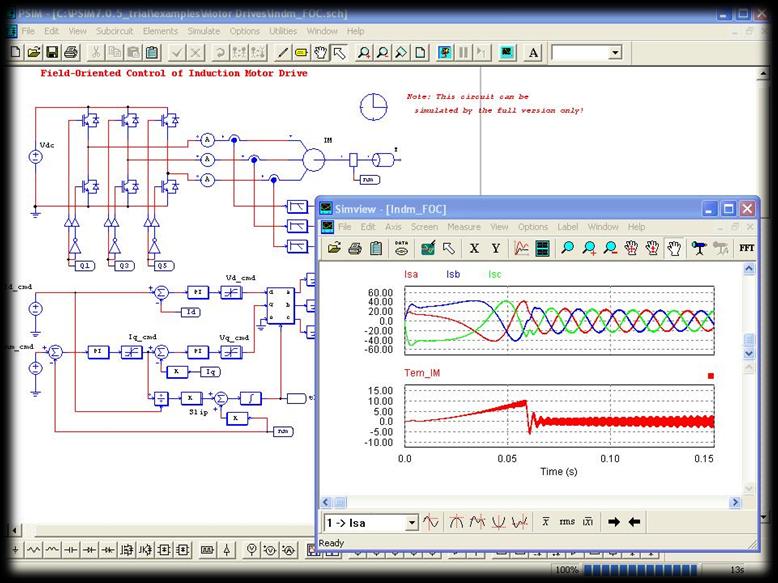
Task: Open the FFT analysis tool in Simview
Action: pyautogui.click(x=746, y=248)
